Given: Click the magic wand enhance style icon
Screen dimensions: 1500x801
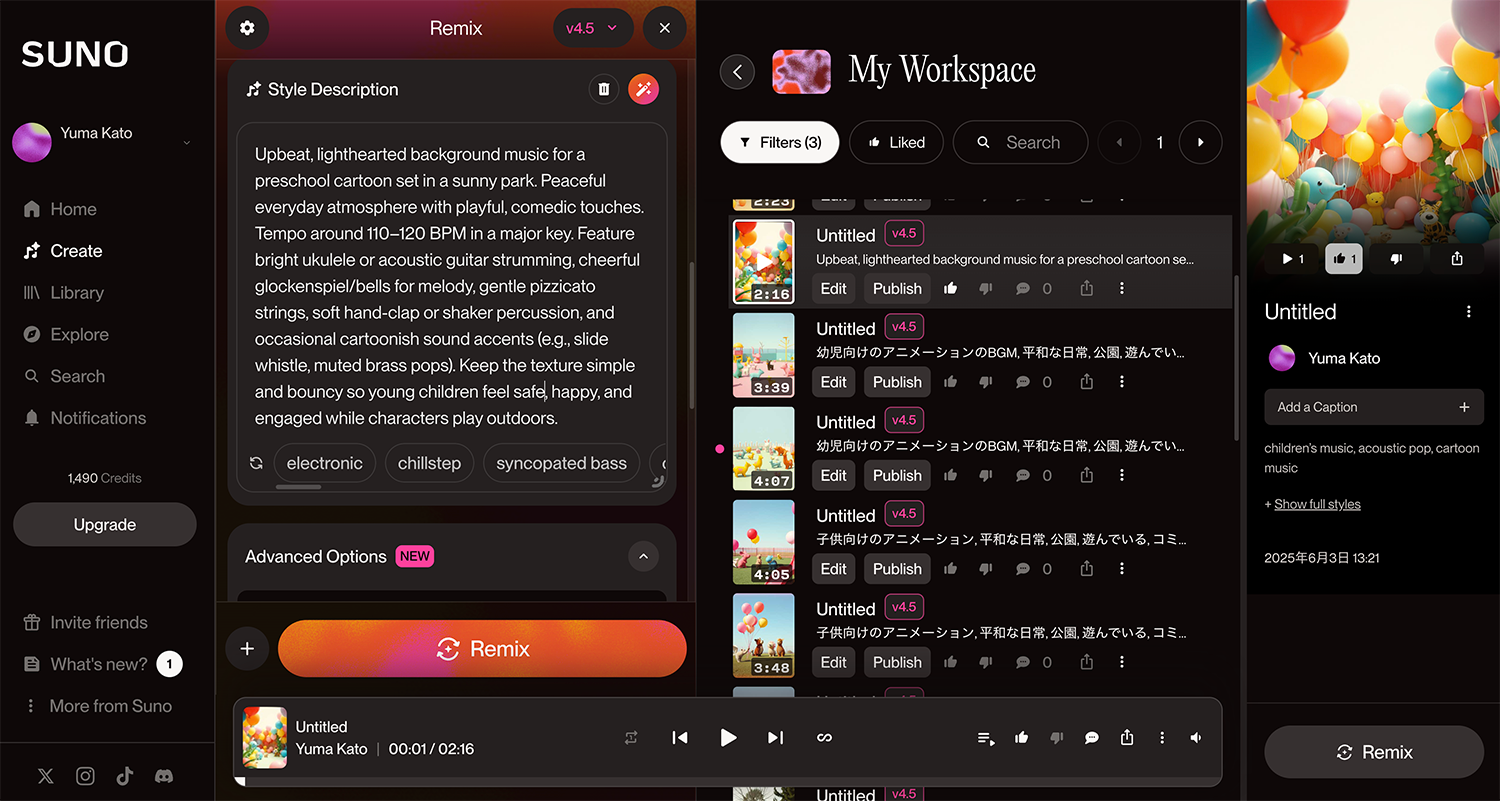Looking at the screenshot, I should [644, 89].
